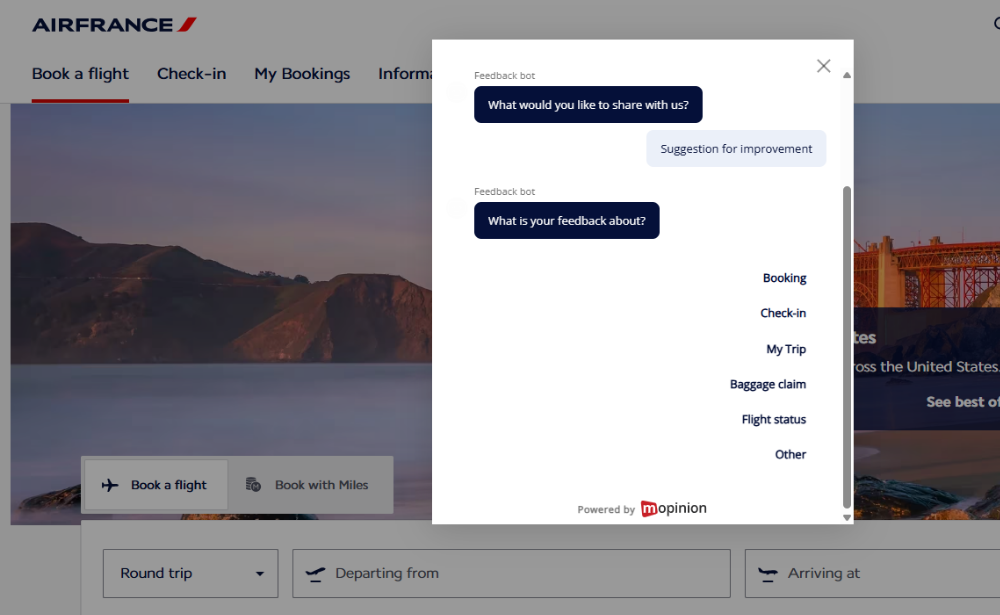This screenshot has width=1000, height=615.
Task: Click the takeoff plane icon in Departing from
Action: (x=315, y=573)
